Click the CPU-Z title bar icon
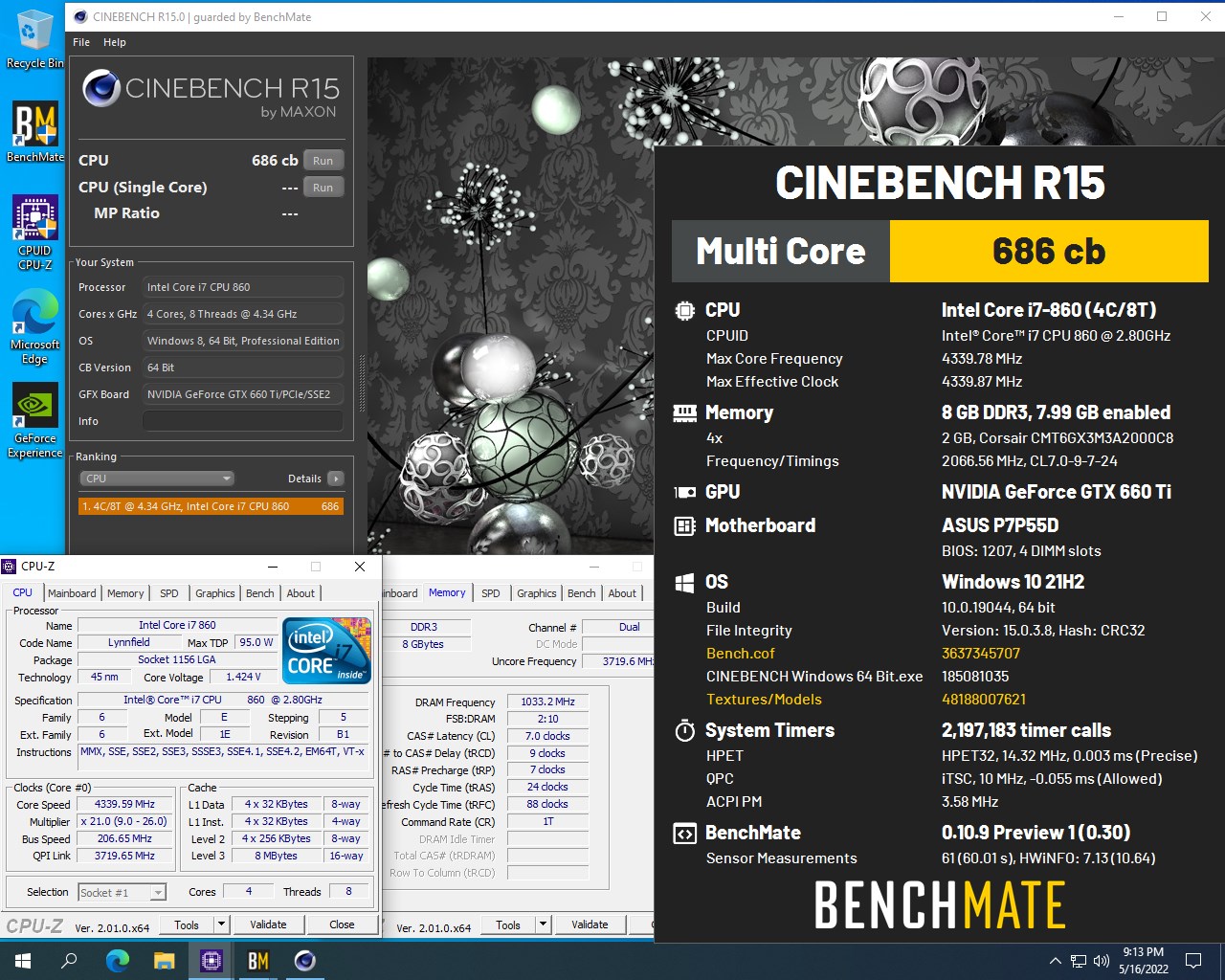1225x980 pixels. [9, 567]
